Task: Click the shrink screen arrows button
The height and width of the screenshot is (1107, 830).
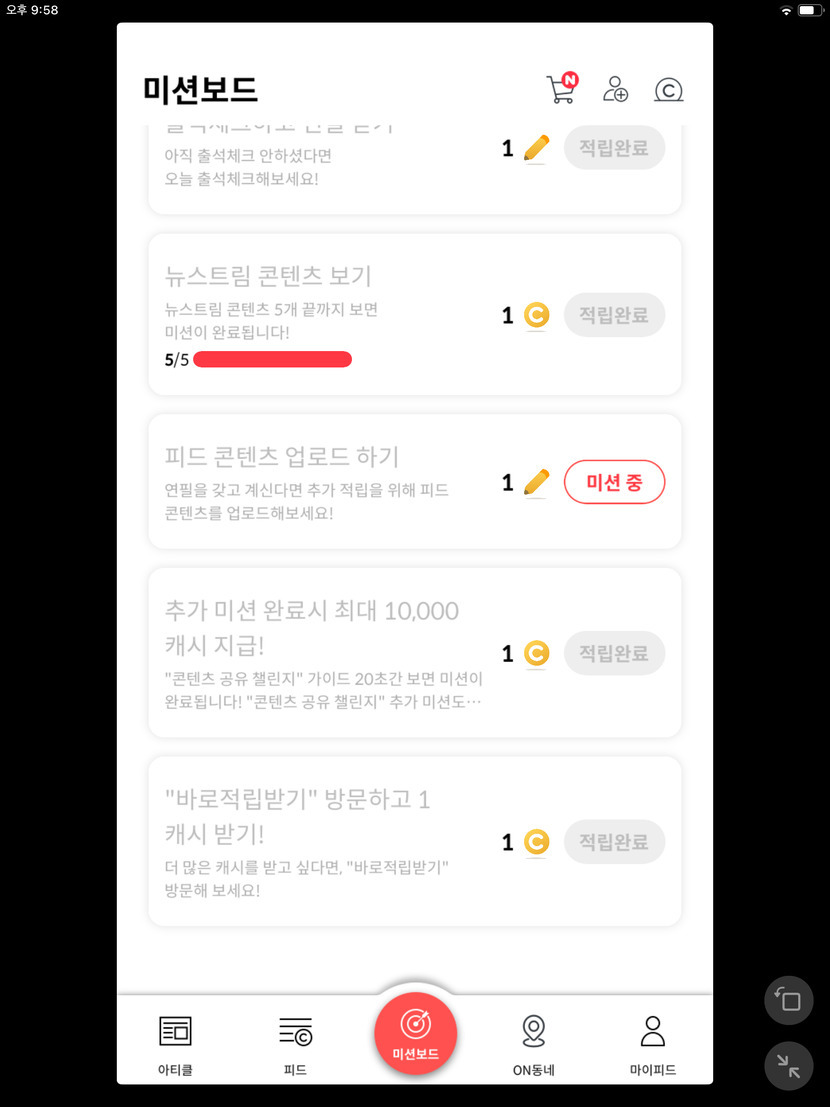Action: (x=789, y=1067)
